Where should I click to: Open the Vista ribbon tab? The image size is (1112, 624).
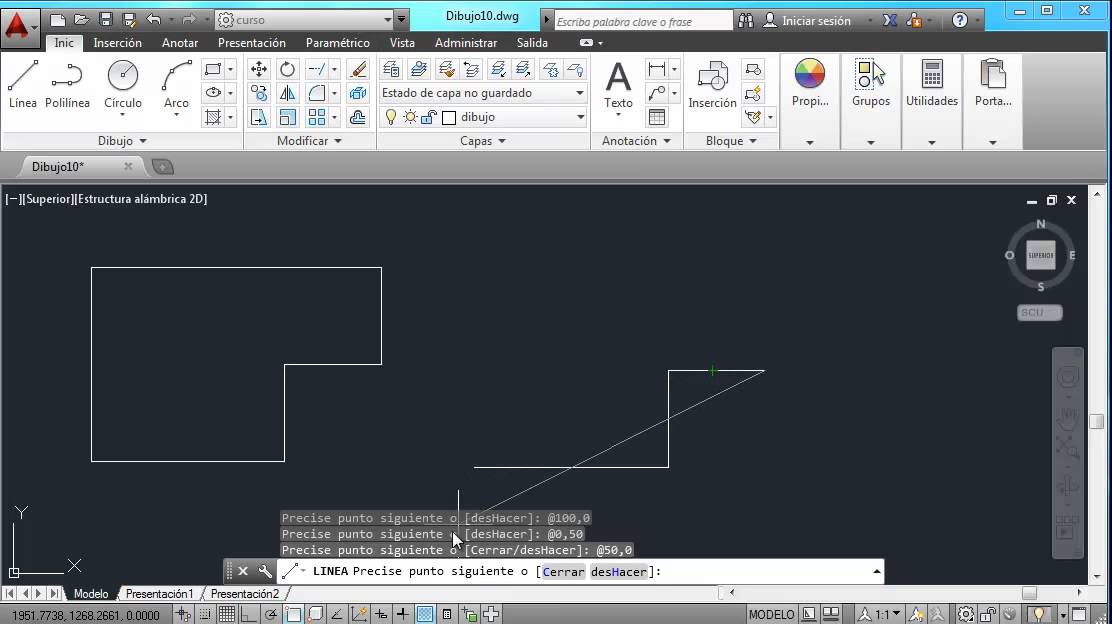tap(402, 43)
